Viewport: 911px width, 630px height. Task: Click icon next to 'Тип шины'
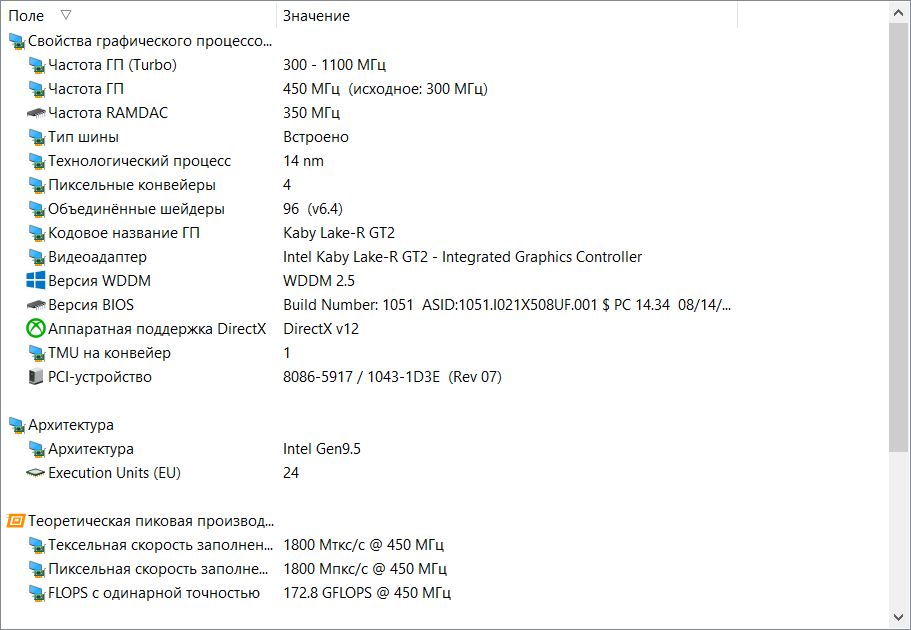click(x=36, y=137)
